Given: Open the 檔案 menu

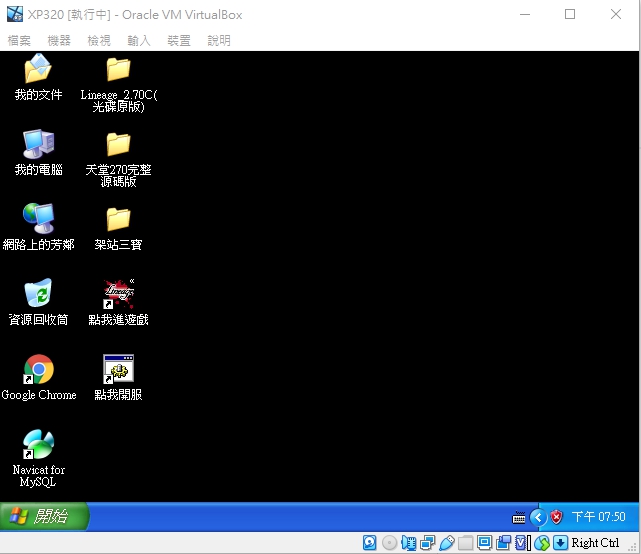Looking at the screenshot, I should tap(19, 40).
